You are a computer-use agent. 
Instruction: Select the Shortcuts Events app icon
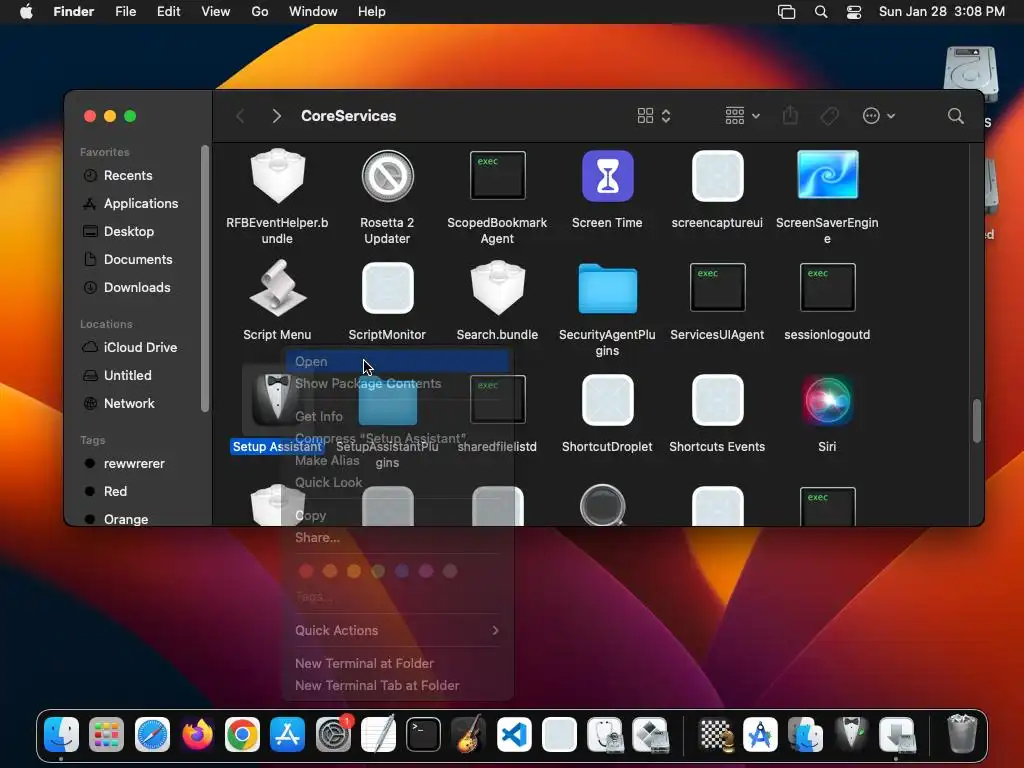pos(717,400)
